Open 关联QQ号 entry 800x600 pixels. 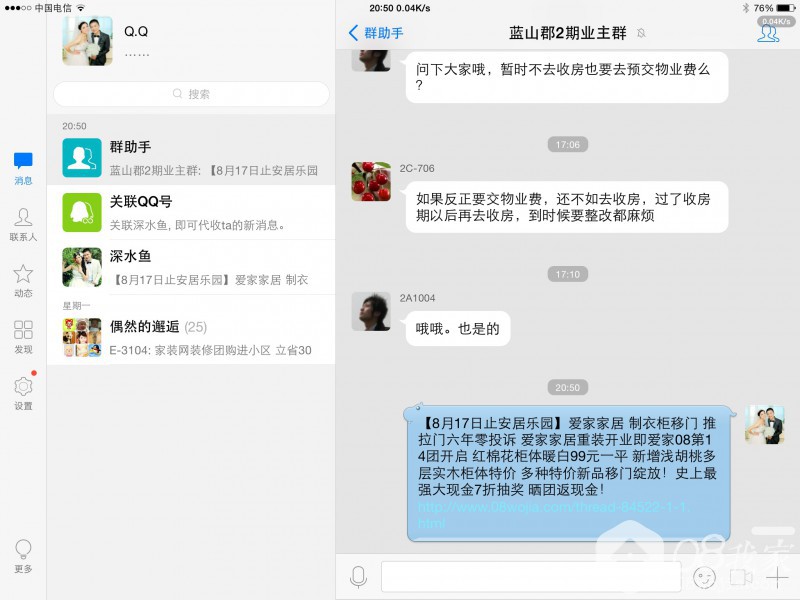tap(191, 212)
